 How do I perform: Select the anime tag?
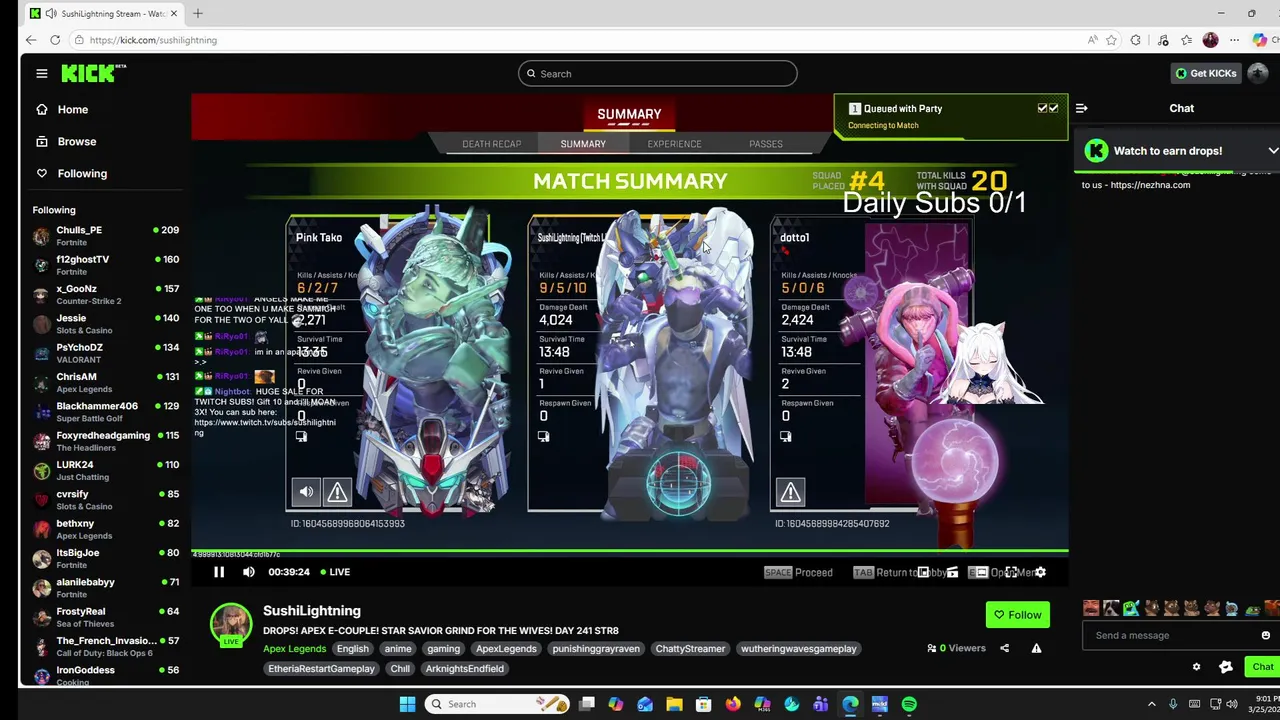pyautogui.click(x=398, y=649)
